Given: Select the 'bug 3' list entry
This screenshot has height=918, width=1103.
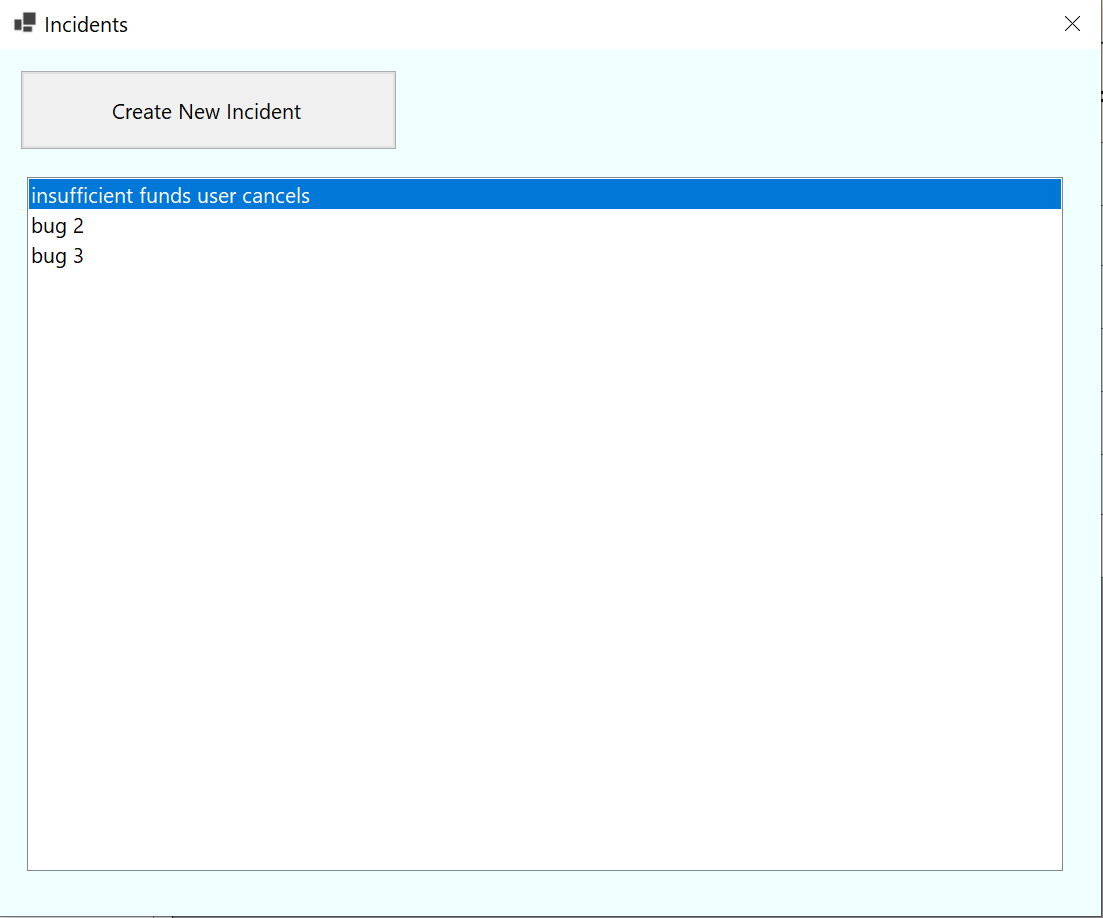Looking at the screenshot, I should click(58, 256).
